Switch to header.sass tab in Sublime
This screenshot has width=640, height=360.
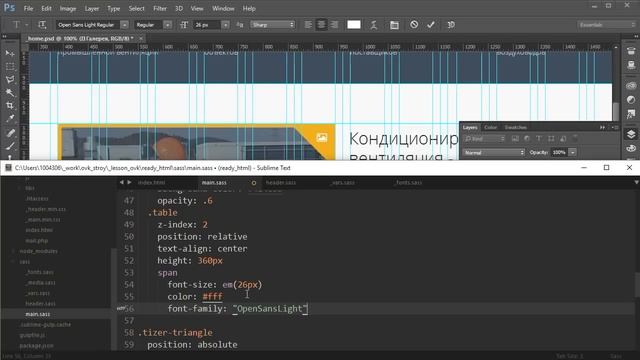pyautogui.click(x=281, y=182)
